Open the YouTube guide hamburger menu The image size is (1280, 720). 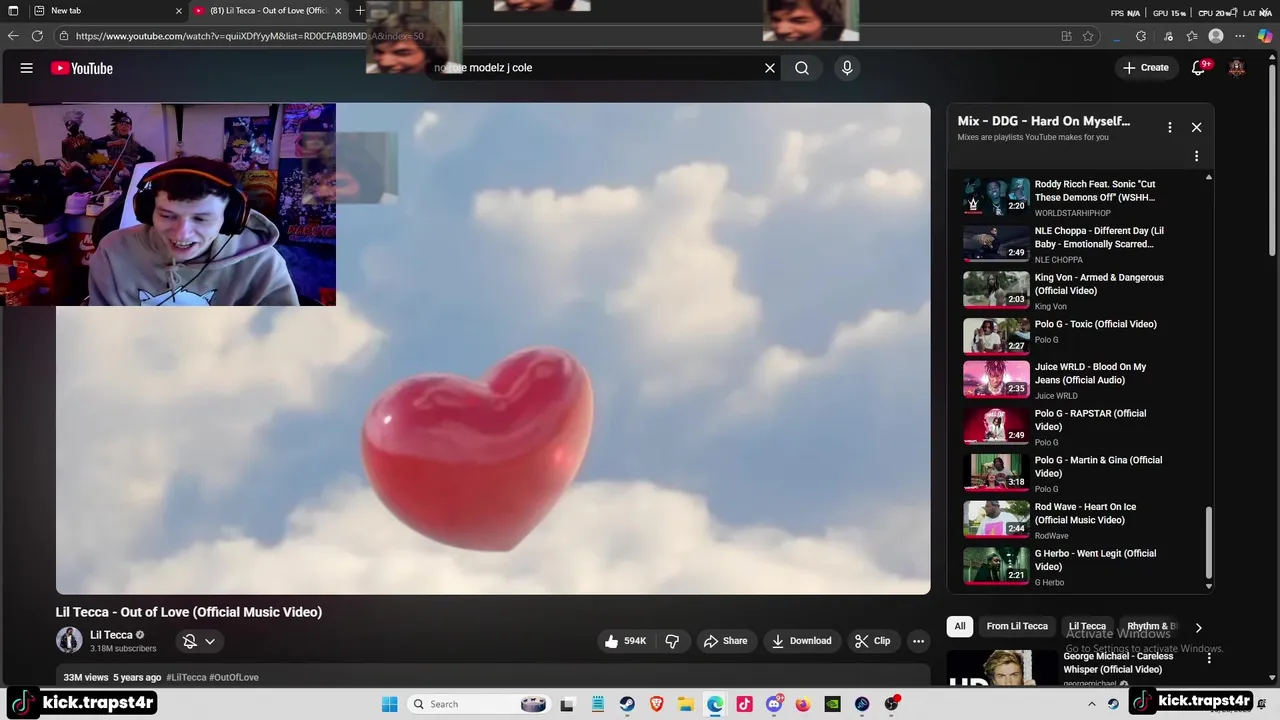27,68
